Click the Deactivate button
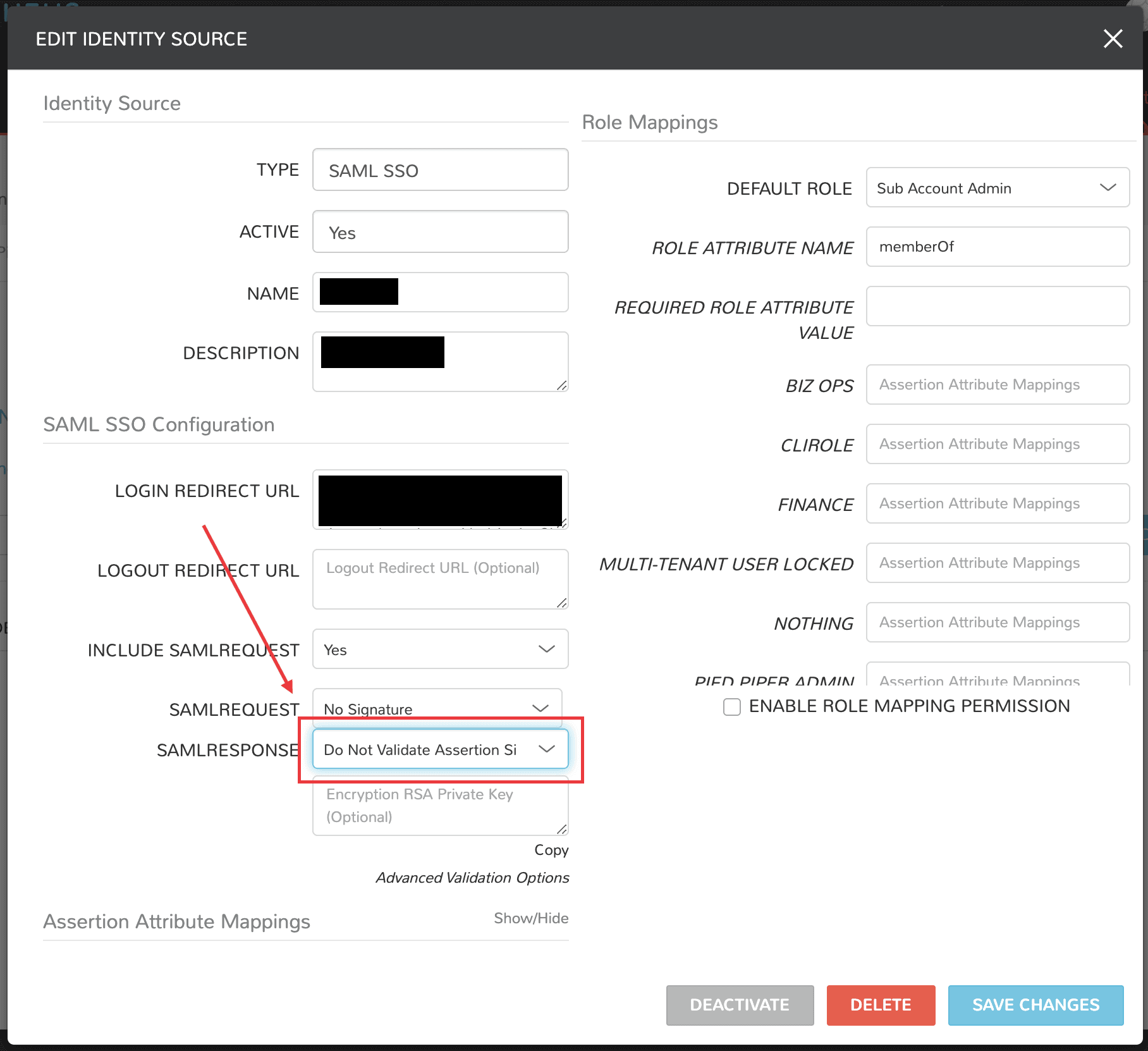This screenshot has width=1148, height=1051. pyautogui.click(x=740, y=1005)
